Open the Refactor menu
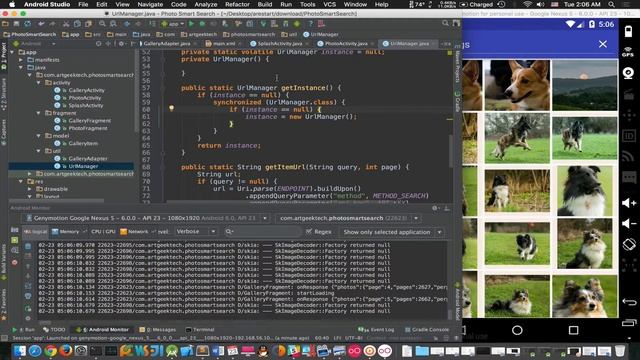Image resolution: width=640 pixels, height=360 pixels. point(237,4)
